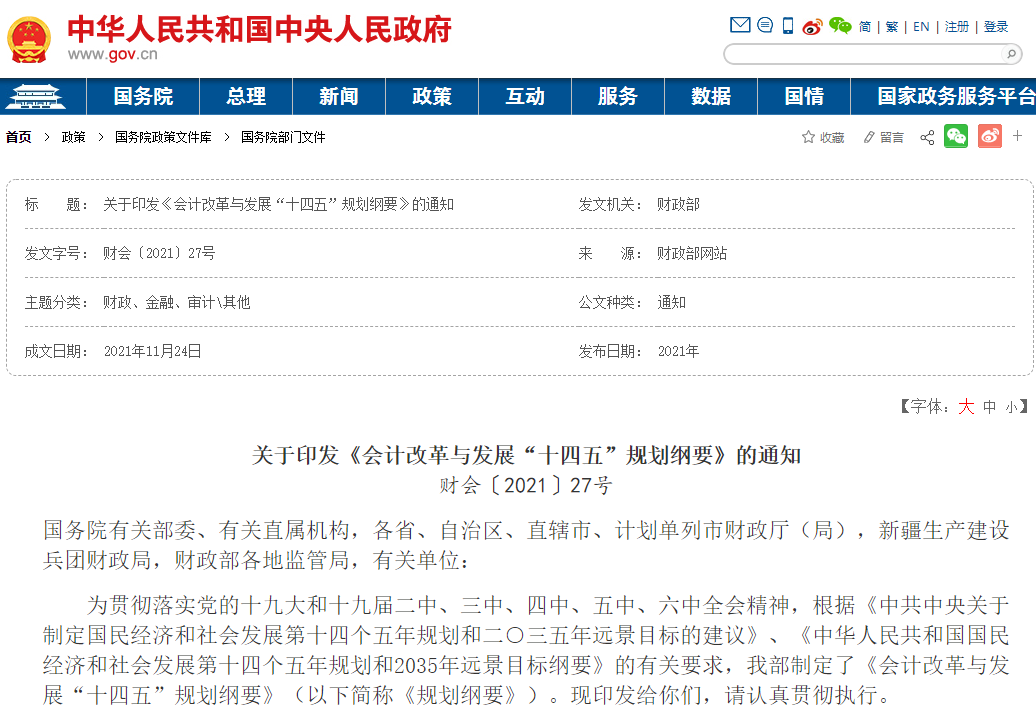Click the share network icon above the article
Viewport: 1036px width, 711px height.
(x=927, y=137)
